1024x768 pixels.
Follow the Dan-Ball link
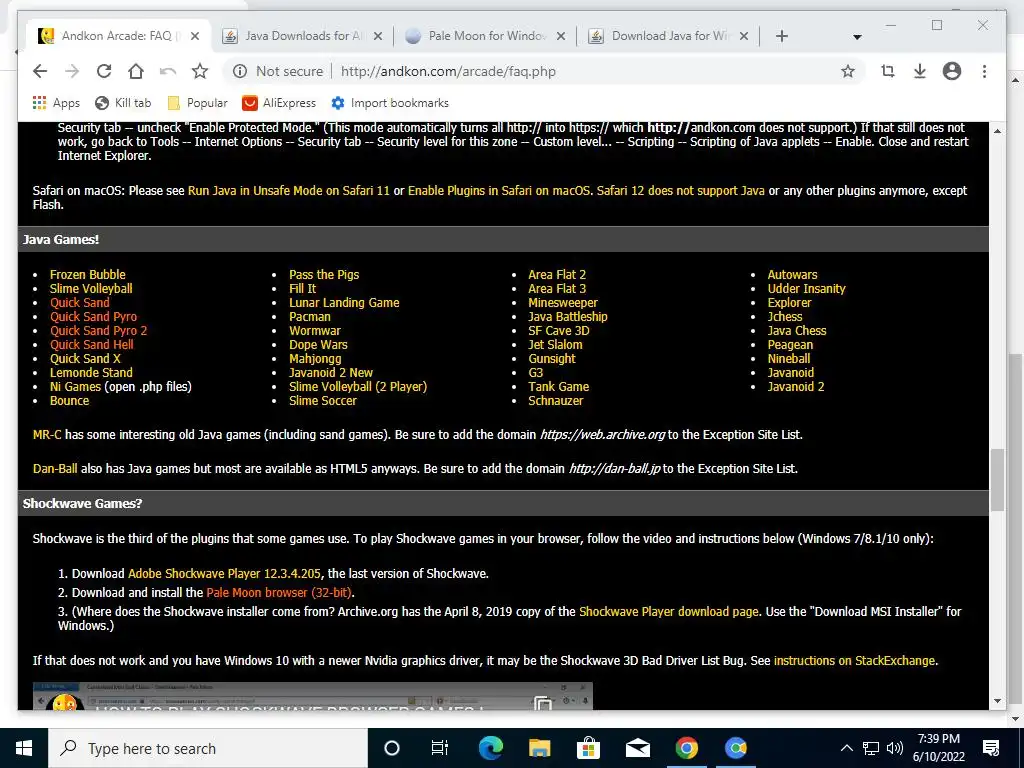[55, 468]
